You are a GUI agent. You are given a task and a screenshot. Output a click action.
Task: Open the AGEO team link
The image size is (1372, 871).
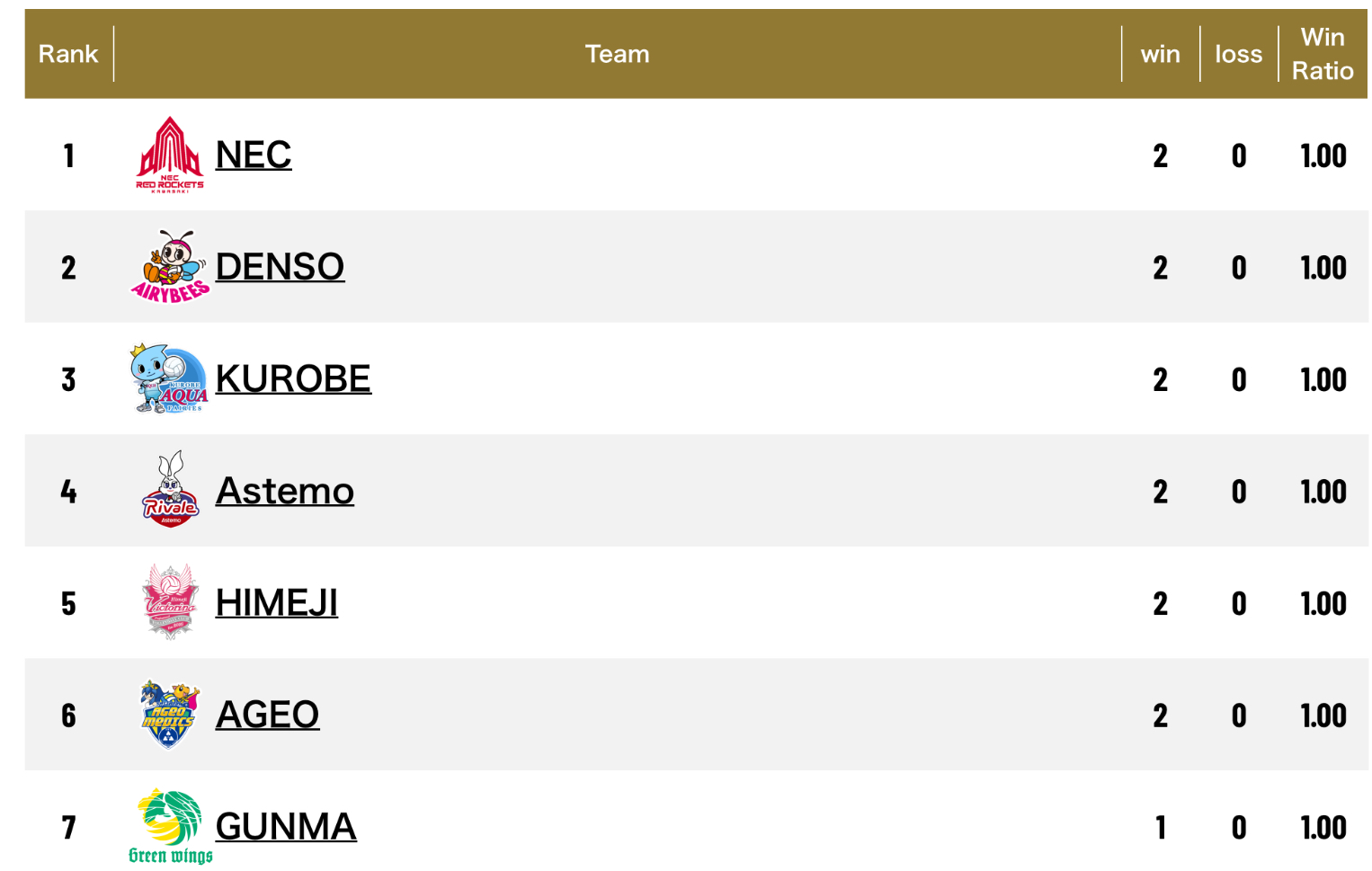[267, 715]
